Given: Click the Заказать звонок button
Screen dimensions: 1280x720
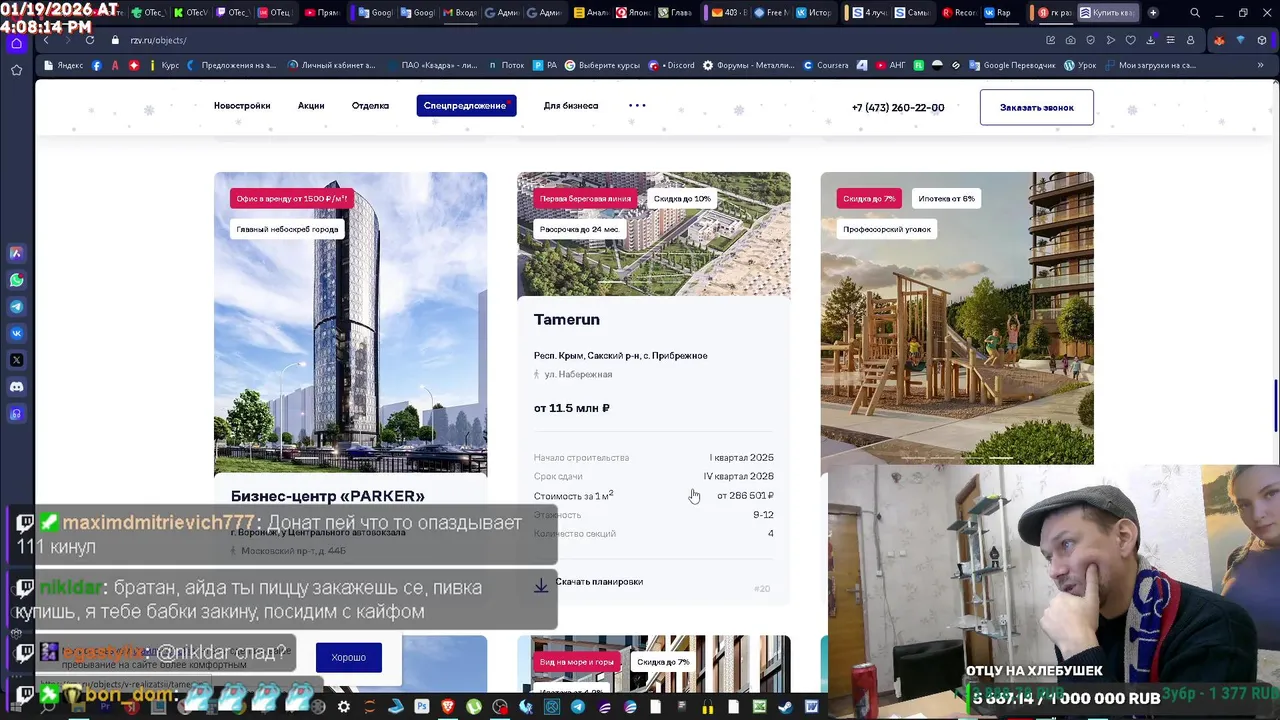Looking at the screenshot, I should click(x=1037, y=107).
